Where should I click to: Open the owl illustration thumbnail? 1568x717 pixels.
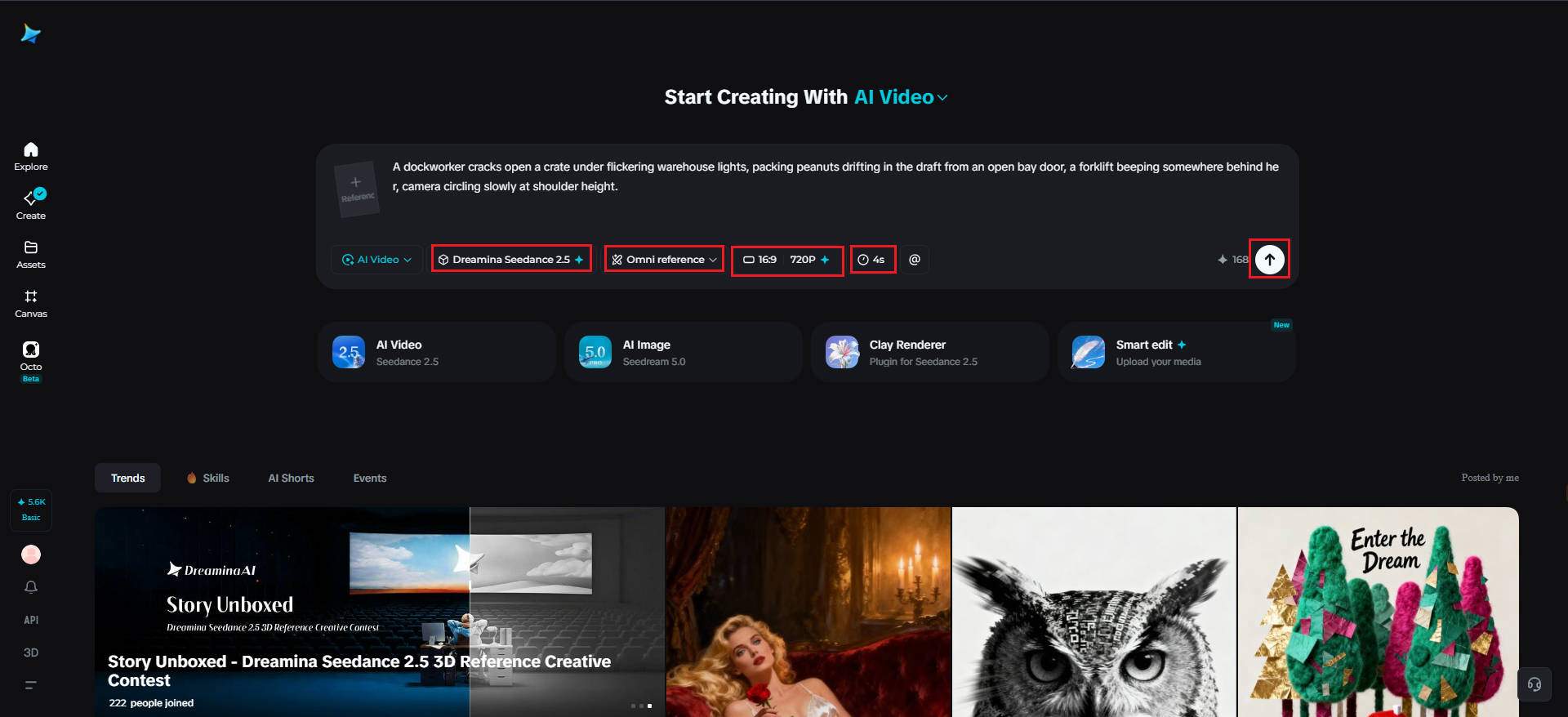(1094, 612)
